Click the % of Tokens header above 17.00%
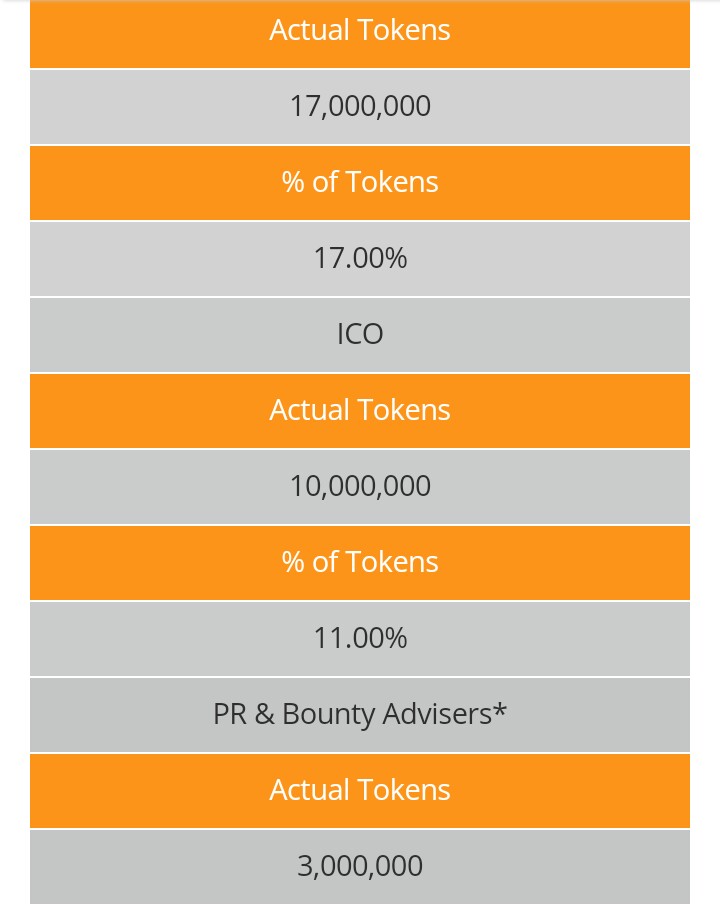This screenshot has width=720, height=905. pyautogui.click(x=360, y=182)
